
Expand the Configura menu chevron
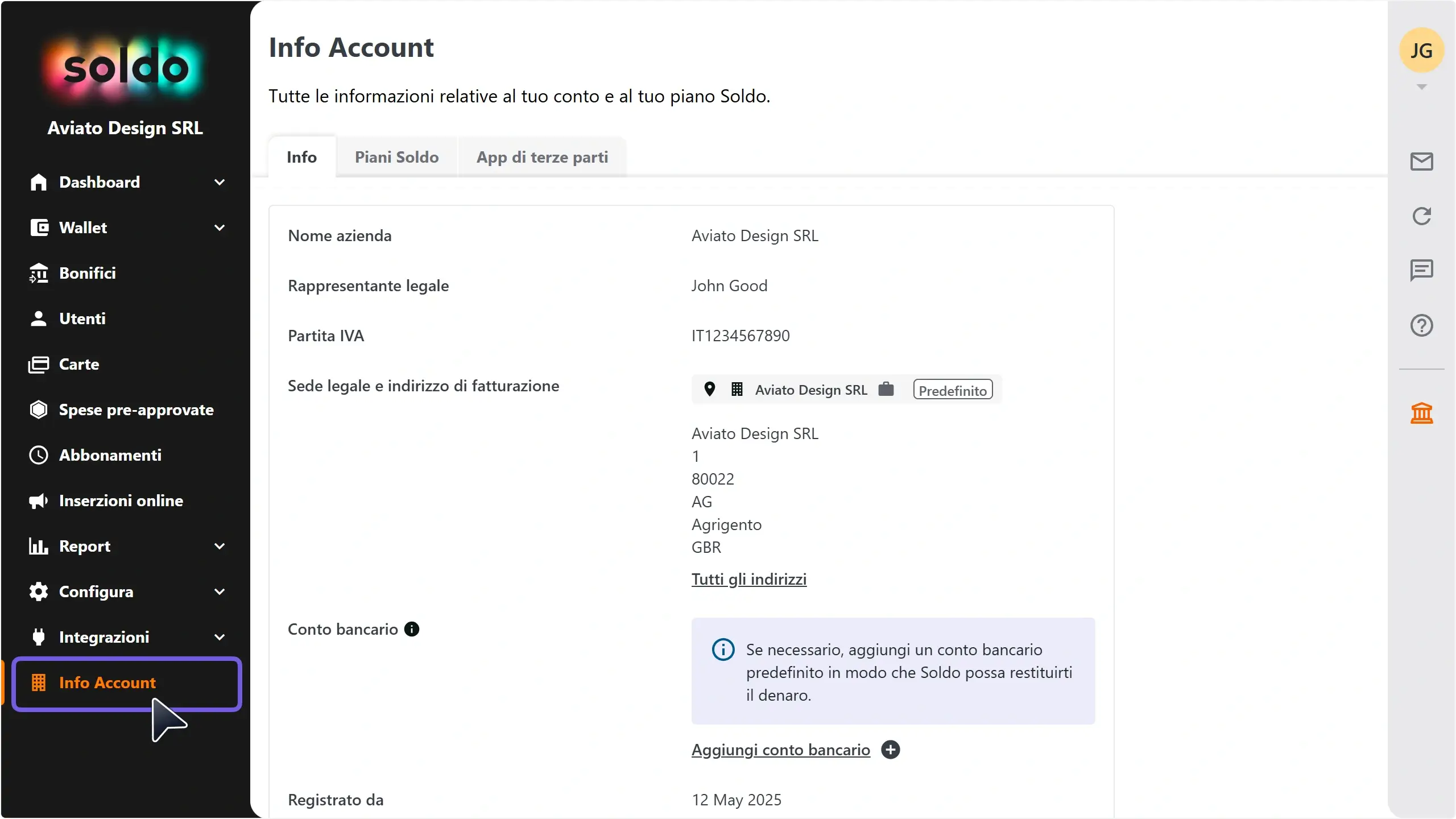tap(220, 591)
